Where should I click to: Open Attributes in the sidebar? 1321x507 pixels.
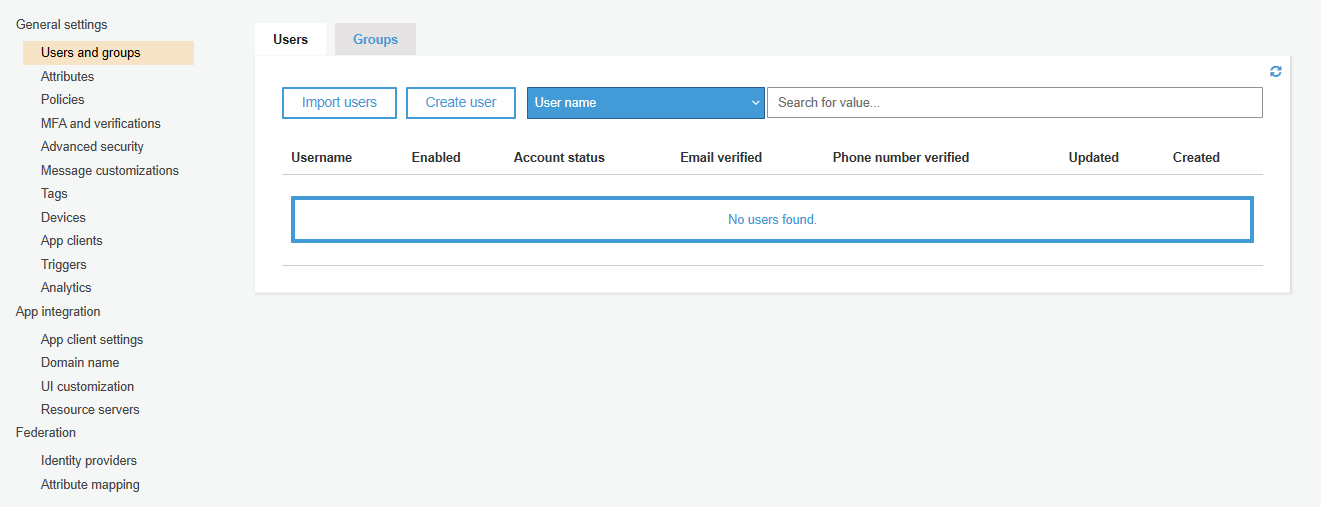point(67,76)
